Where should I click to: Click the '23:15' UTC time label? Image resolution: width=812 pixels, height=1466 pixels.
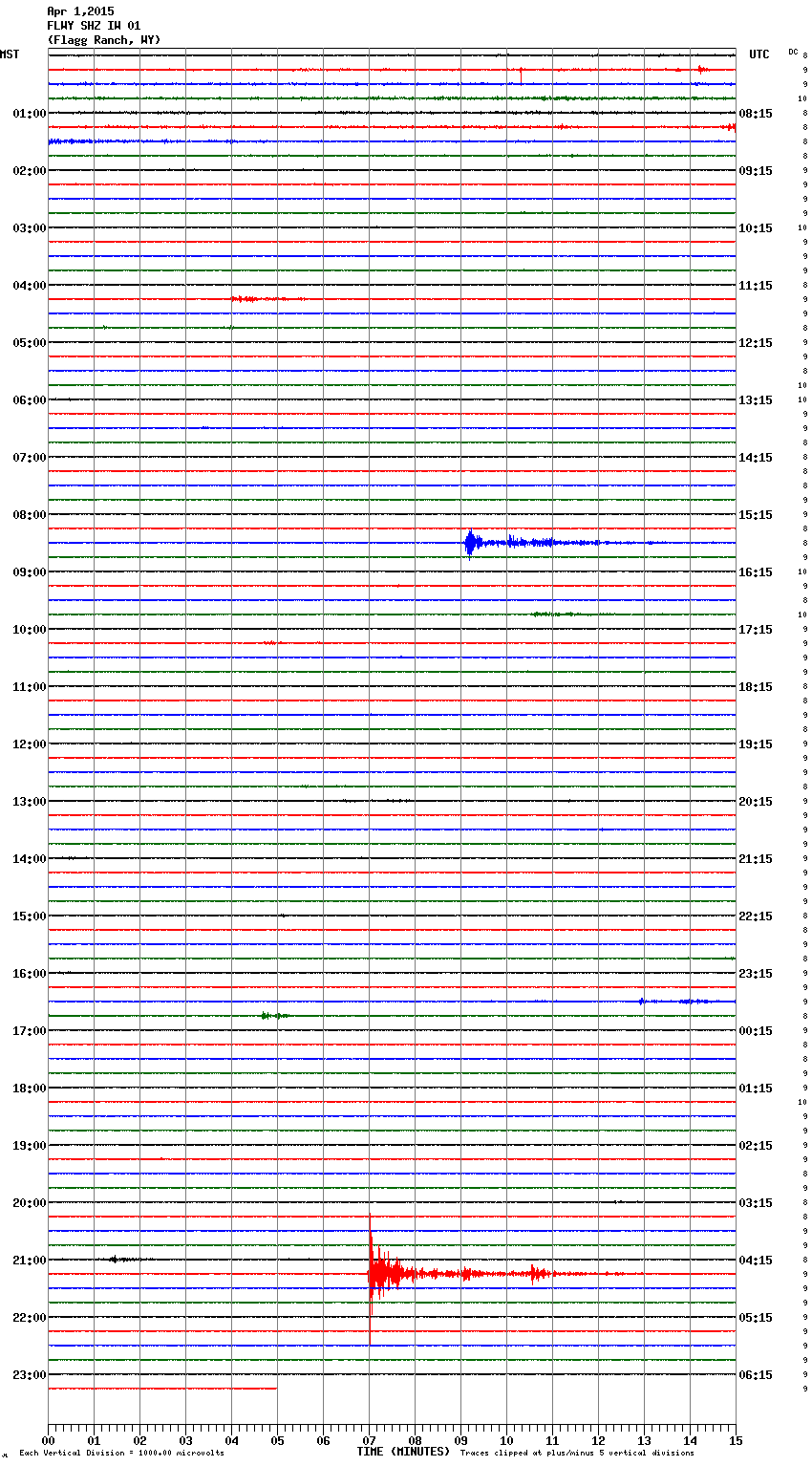pos(756,974)
